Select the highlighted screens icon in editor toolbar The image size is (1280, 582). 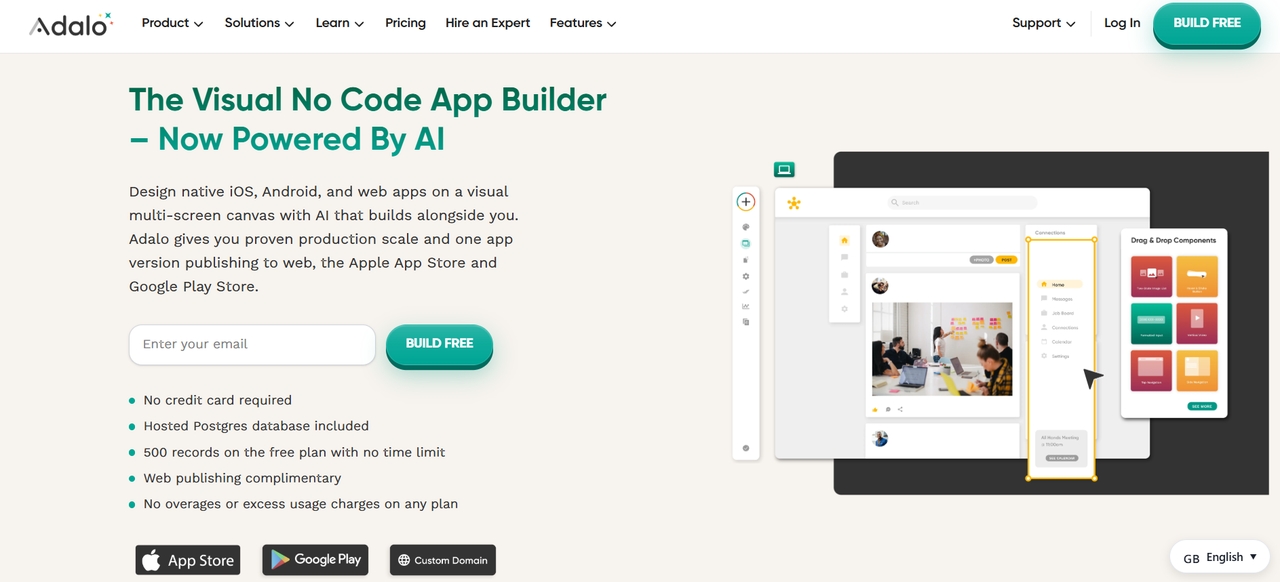[746, 243]
